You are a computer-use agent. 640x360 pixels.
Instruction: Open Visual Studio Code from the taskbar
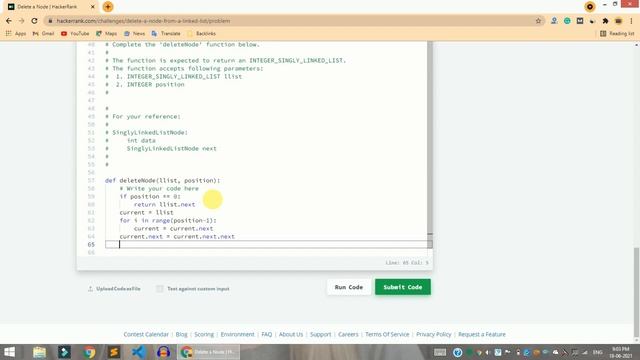[x=139, y=352]
